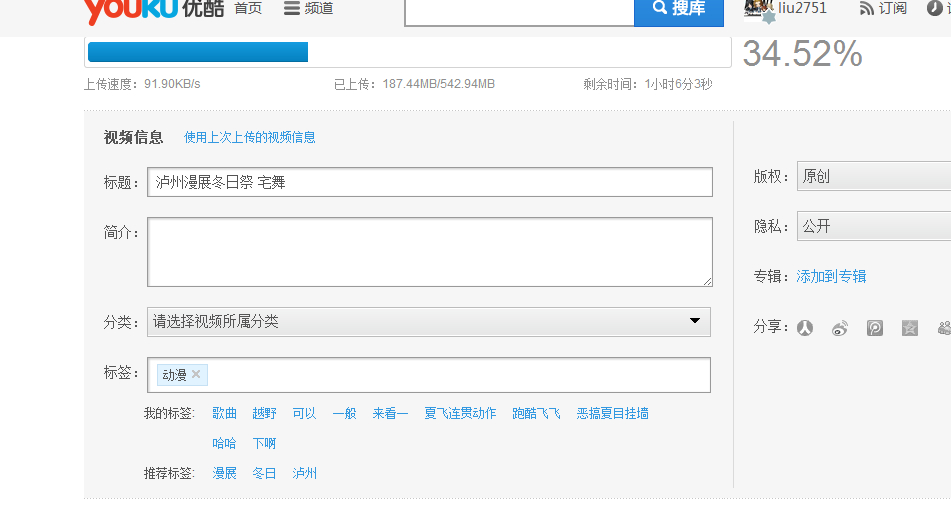
Task: Open the channels hamburger menu icon
Action: pos(292,8)
